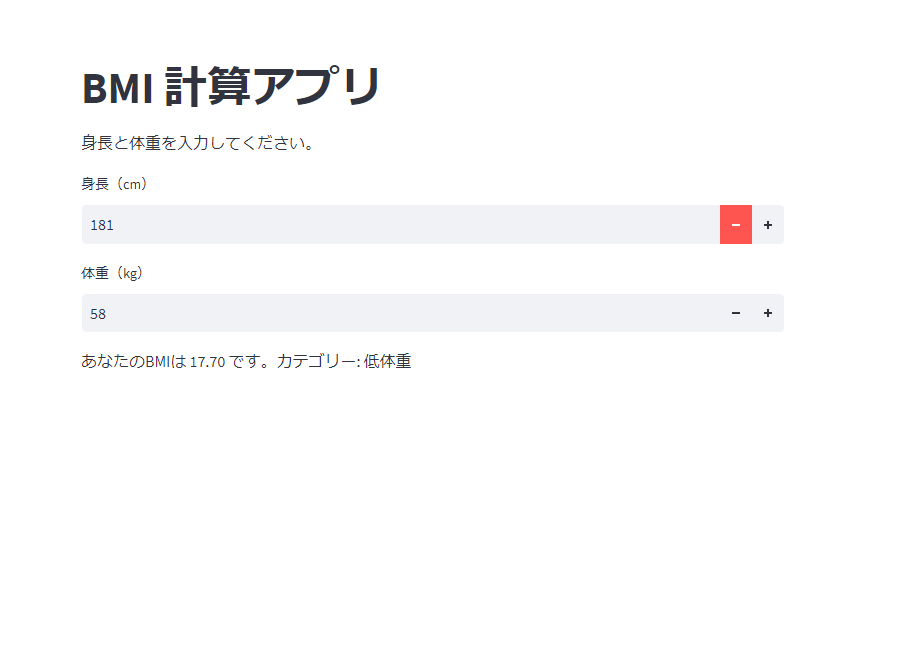Image resolution: width=908 pixels, height=672 pixels.
Task: Click the BMI 計算アプリ heading
Action: tap(232, 85)
